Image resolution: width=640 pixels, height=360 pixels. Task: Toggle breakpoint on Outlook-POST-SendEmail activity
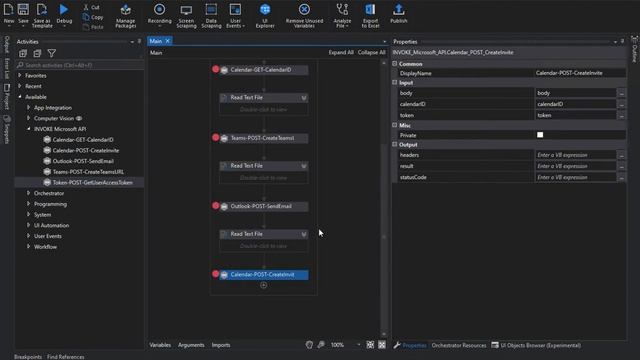pyautogui.click(x=216, y=205)
